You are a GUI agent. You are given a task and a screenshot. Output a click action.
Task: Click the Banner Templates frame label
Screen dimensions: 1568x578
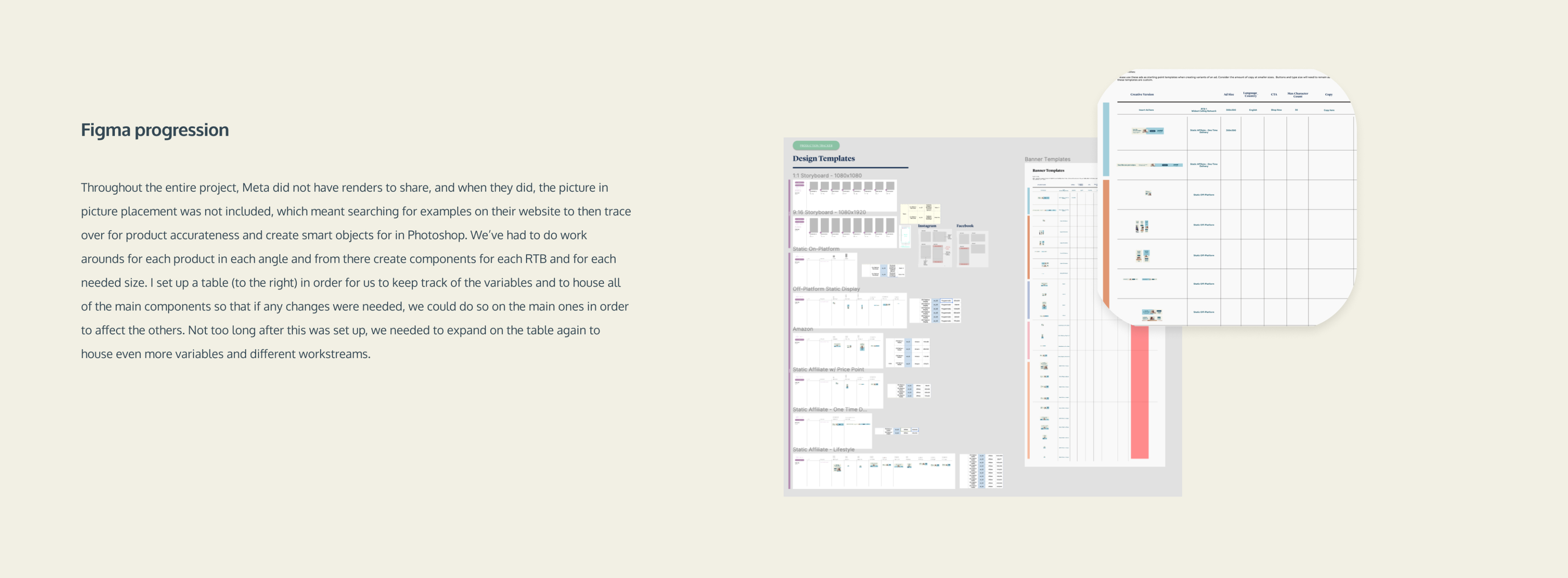tap(1047, 160)
